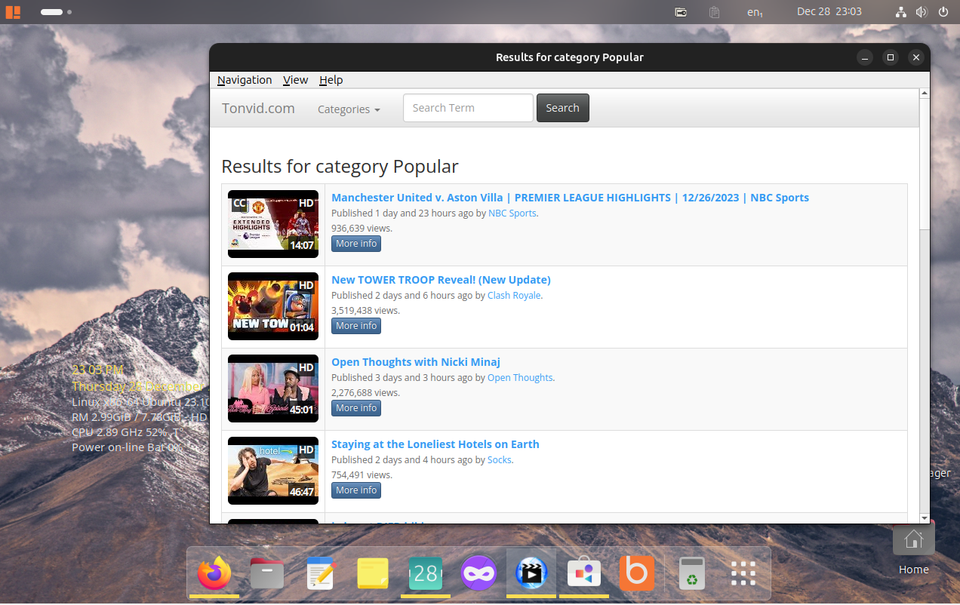Open the trash icon in dock

[691, 573]
